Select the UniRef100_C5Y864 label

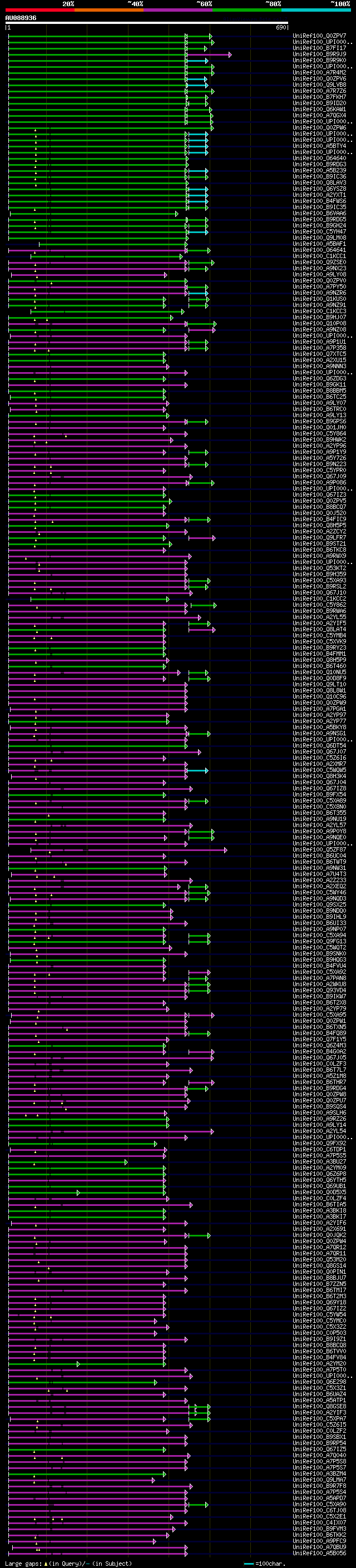tap(319, 433)
